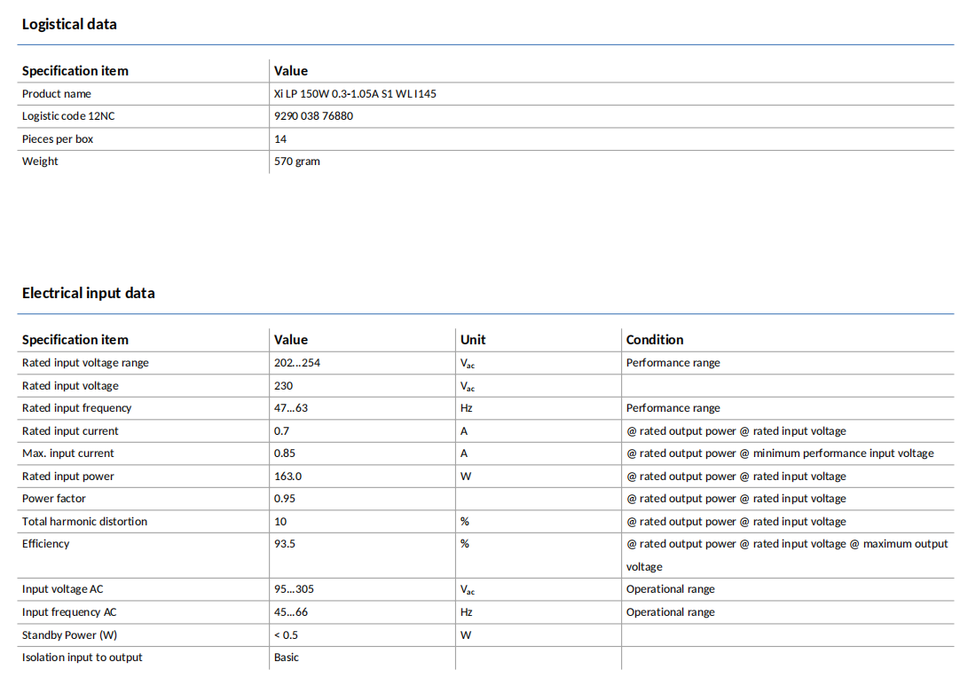Viewport: 960px width, 678px height.
Task: Select the 'Performance range' condition for voltage range
Action: click(673, 363)
